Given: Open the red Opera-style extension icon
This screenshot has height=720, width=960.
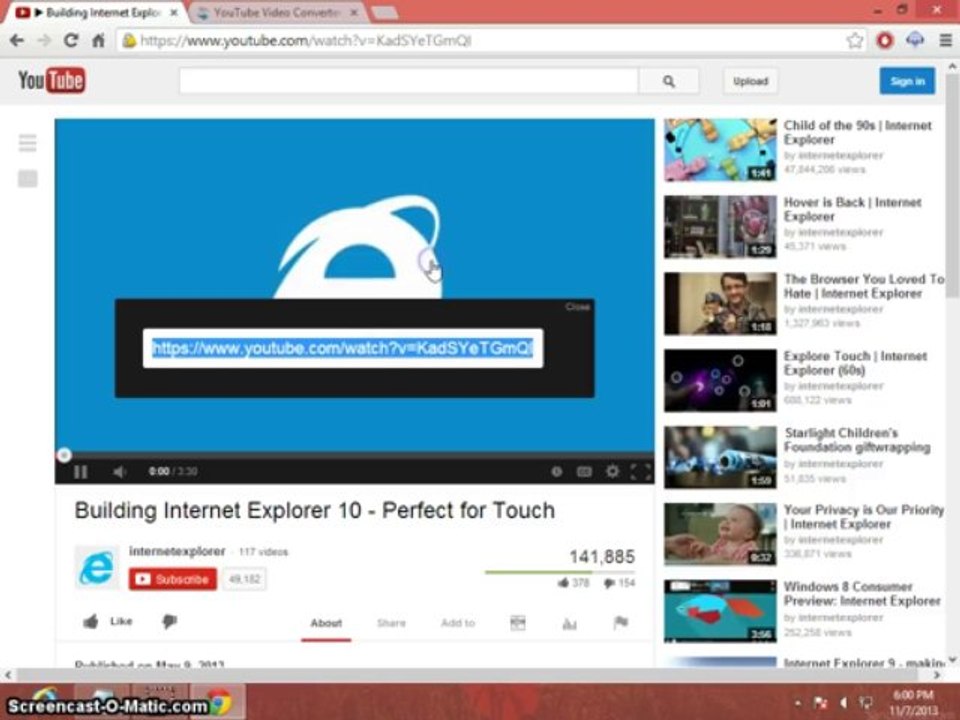Looking at the screenshot, I should point(885,41).
